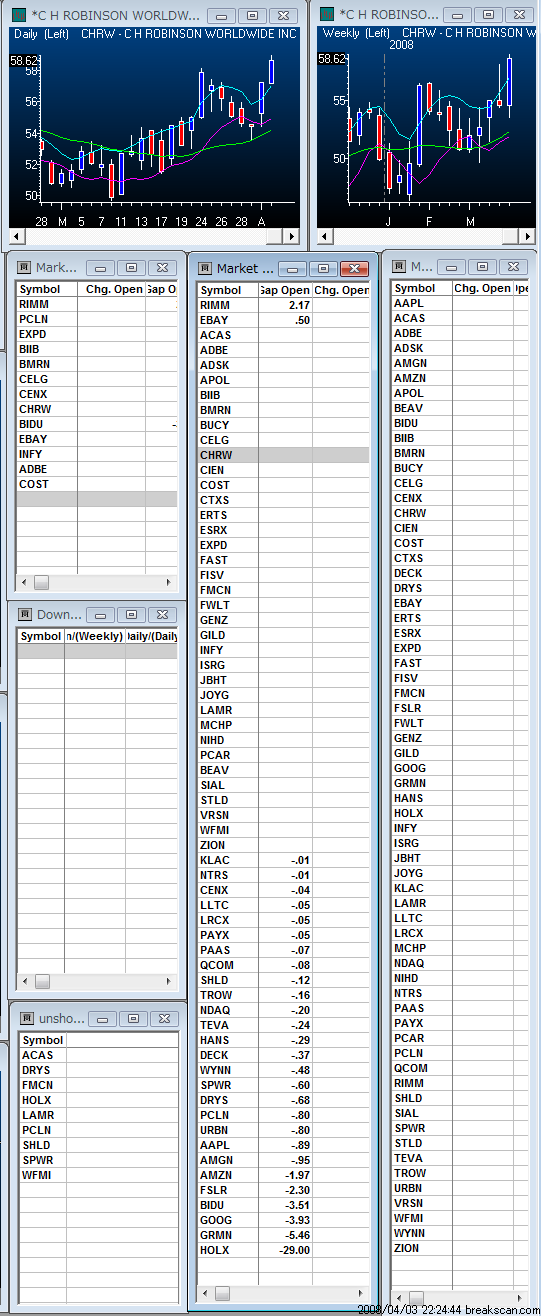Select NDAQ in the right symbol window
541x1316 pixels.
(x=459, y=963)
